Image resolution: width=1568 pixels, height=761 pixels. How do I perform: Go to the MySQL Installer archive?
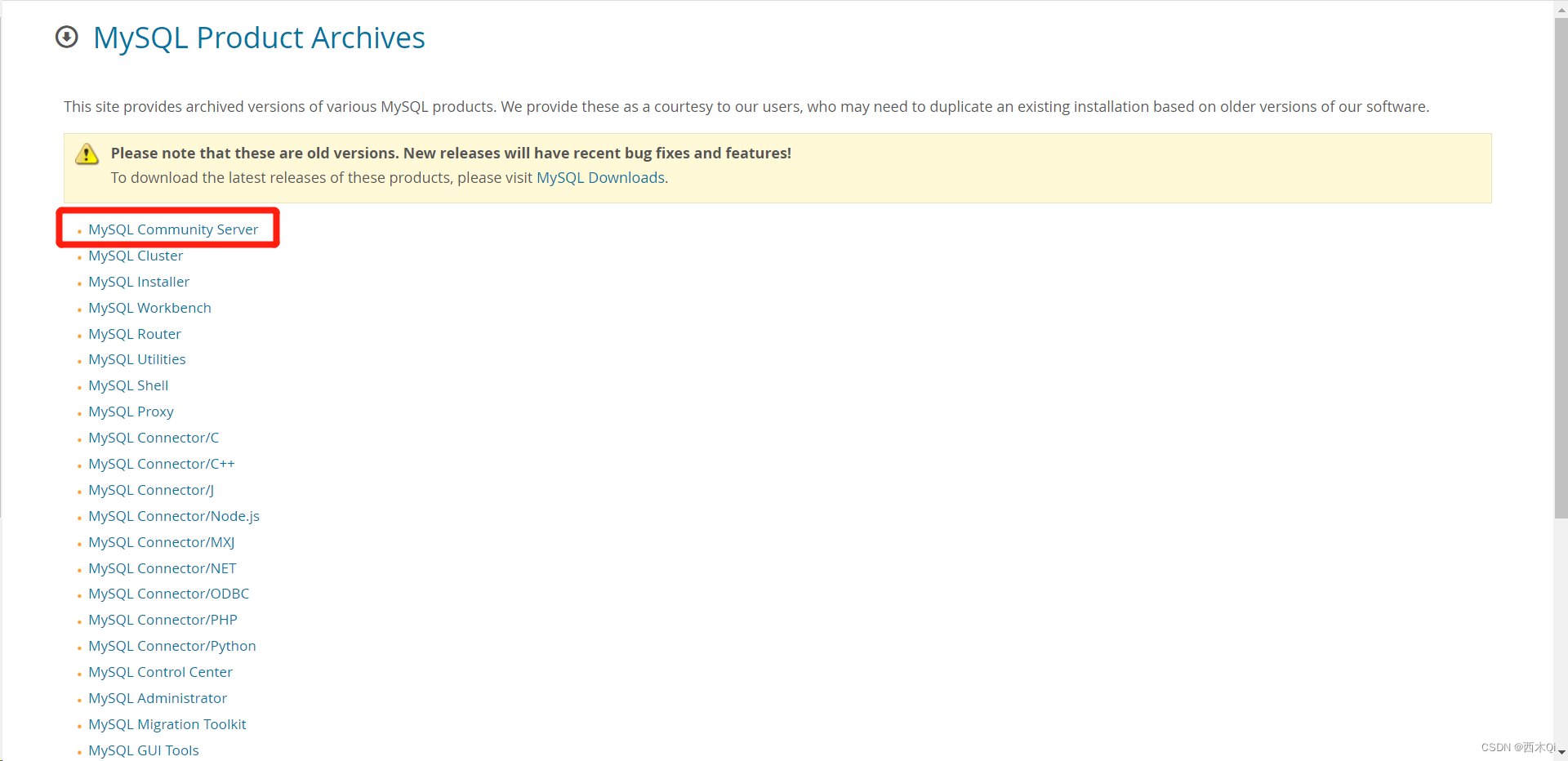click(139, 282)
